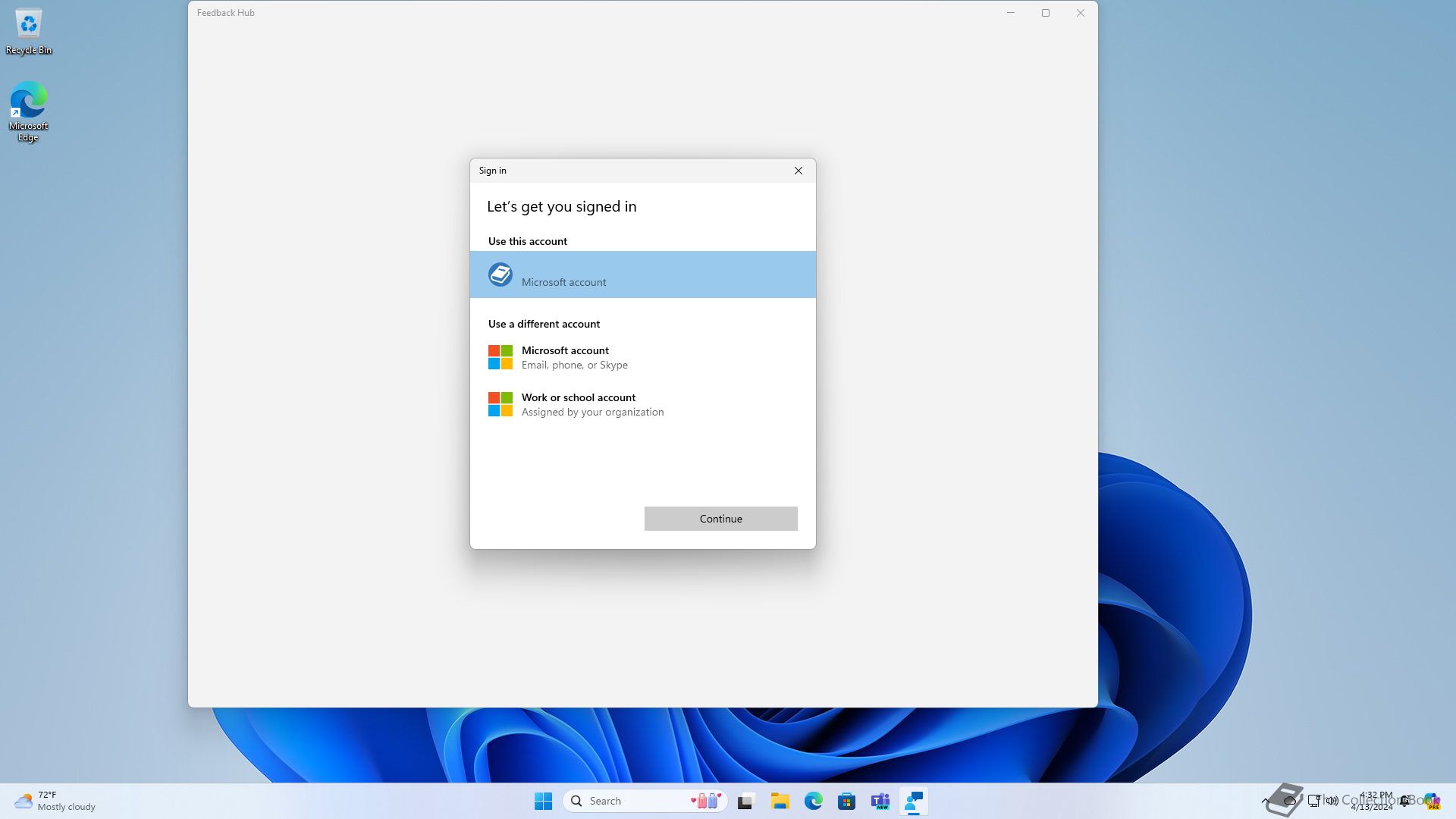The height and width of the screenshot is (819, 1456).
Task: Open Microsoft Teams from the taskbar
Action: pos(880,801)
